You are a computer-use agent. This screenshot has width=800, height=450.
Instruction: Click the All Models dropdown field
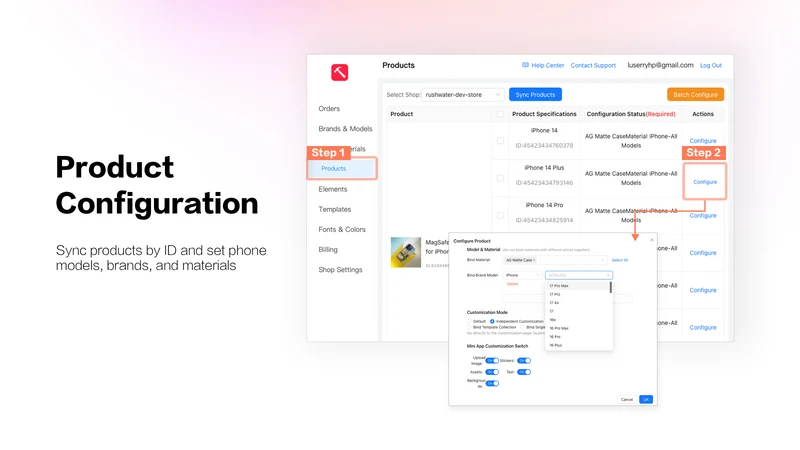click(579, 275)
